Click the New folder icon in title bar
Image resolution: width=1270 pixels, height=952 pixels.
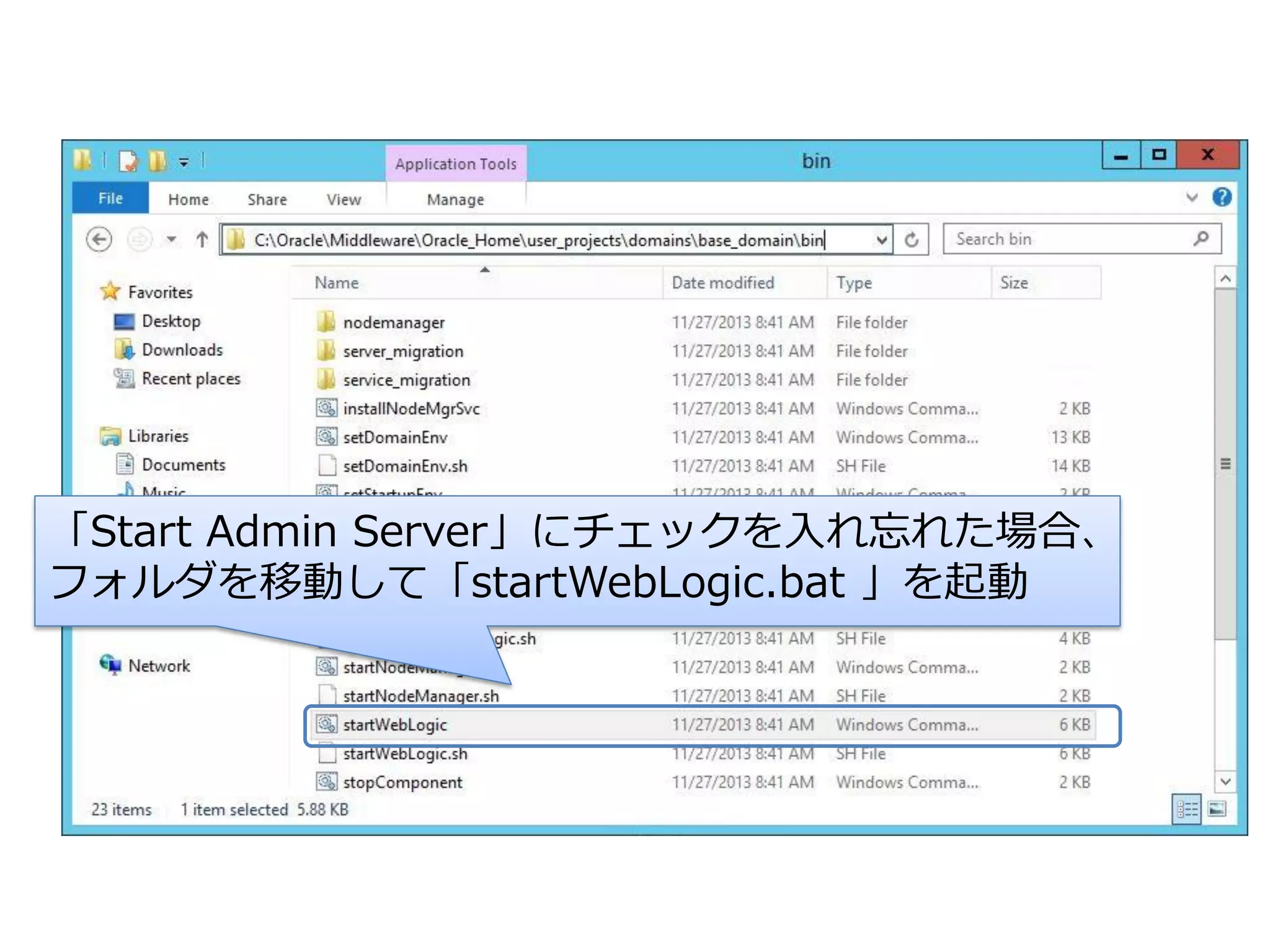(157, 161)
